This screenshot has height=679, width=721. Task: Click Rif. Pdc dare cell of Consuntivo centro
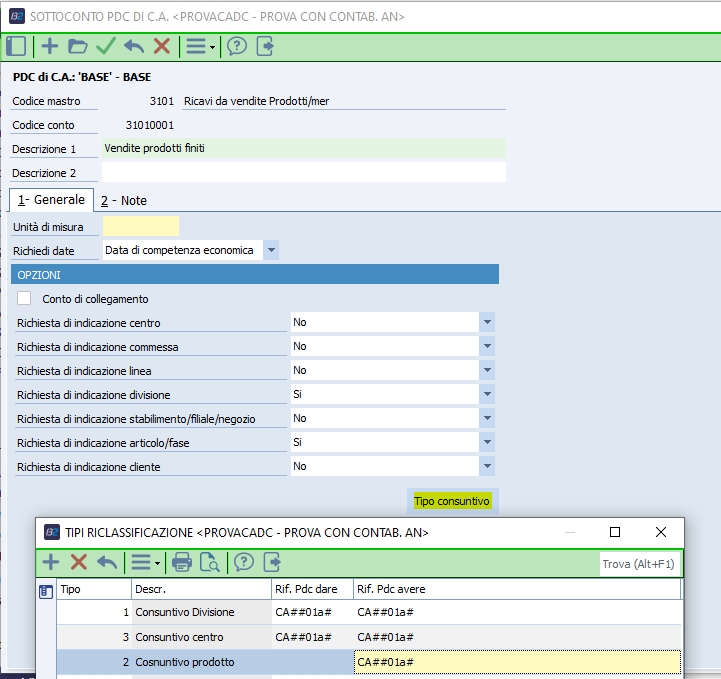(312, 637)
